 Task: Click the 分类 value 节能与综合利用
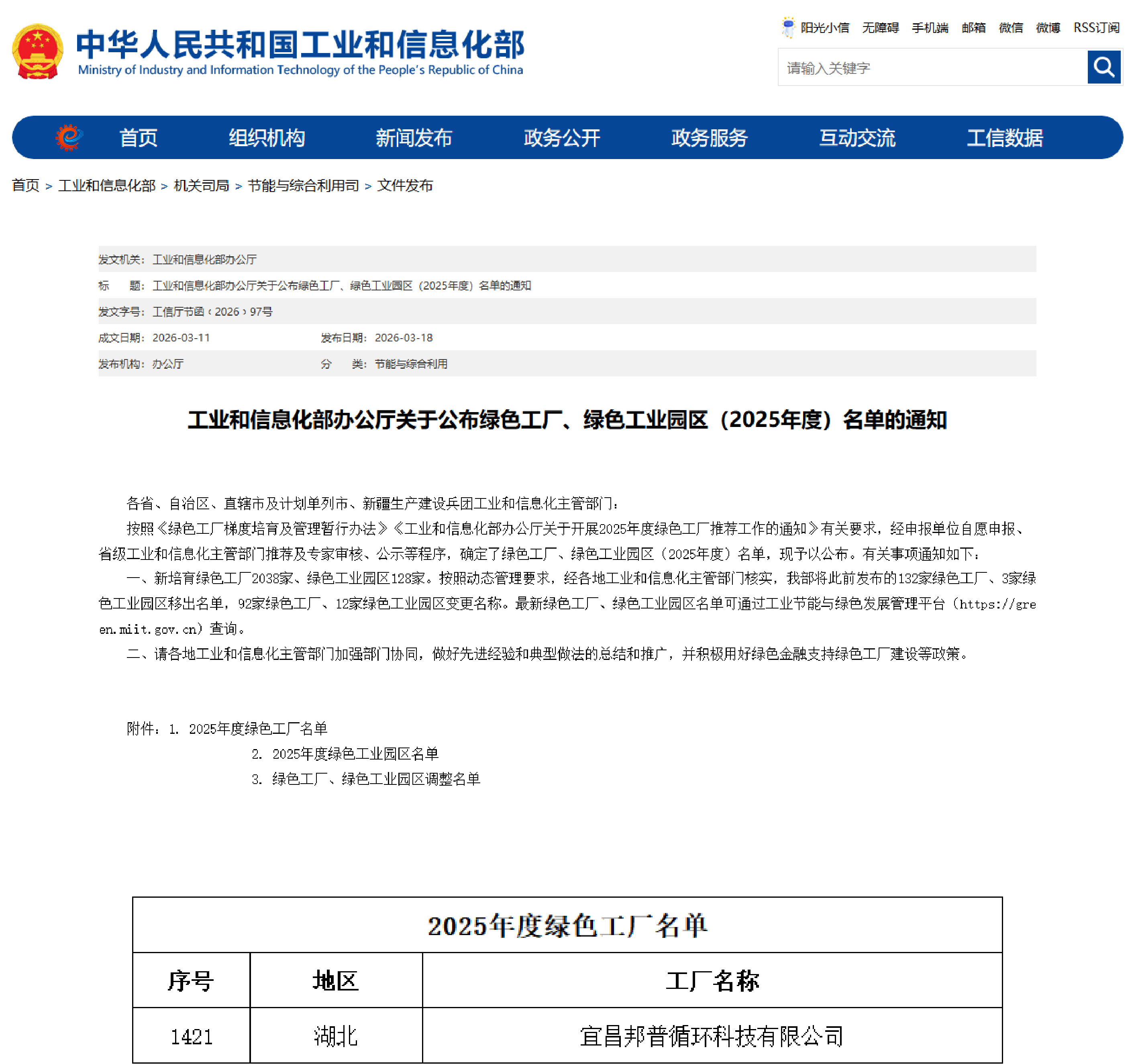click(411, 364)
